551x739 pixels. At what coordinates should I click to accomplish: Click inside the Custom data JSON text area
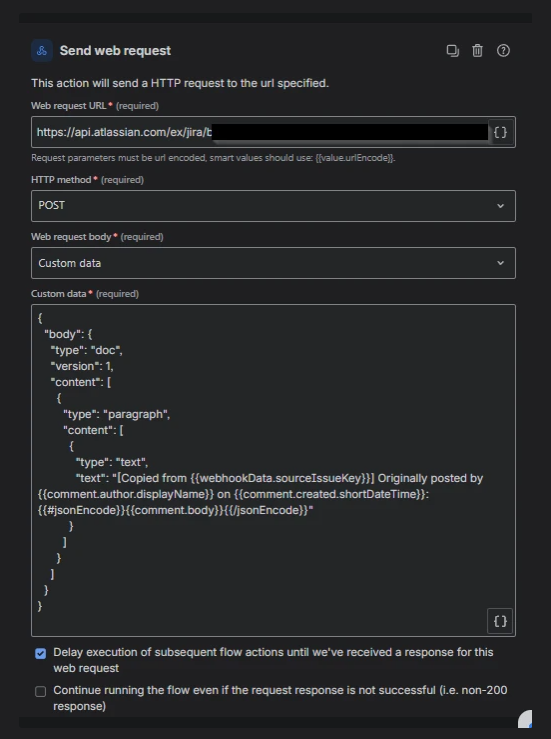[x=273, y=470]
